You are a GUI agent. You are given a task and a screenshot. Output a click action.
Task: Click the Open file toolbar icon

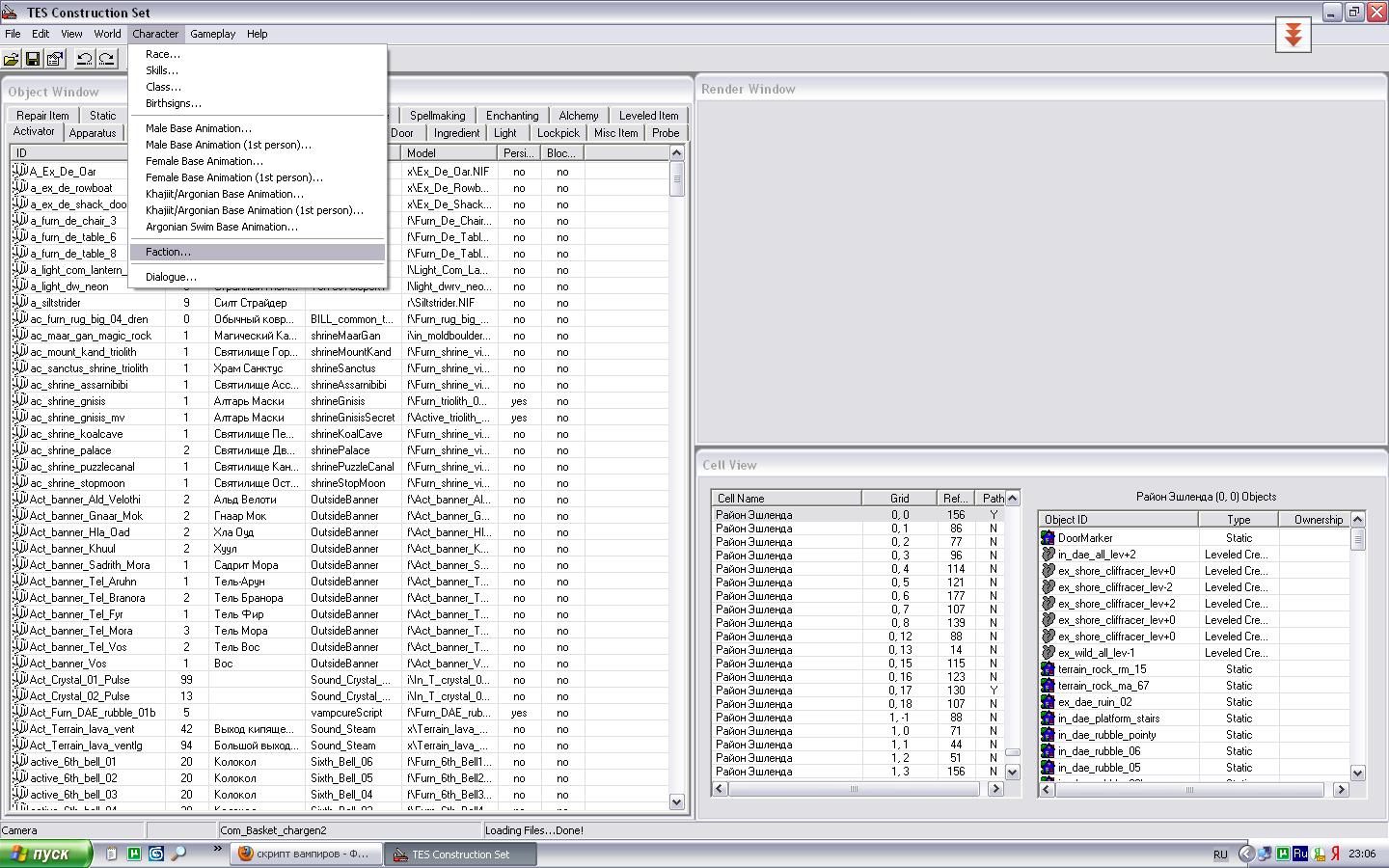[x=12, y=59]
